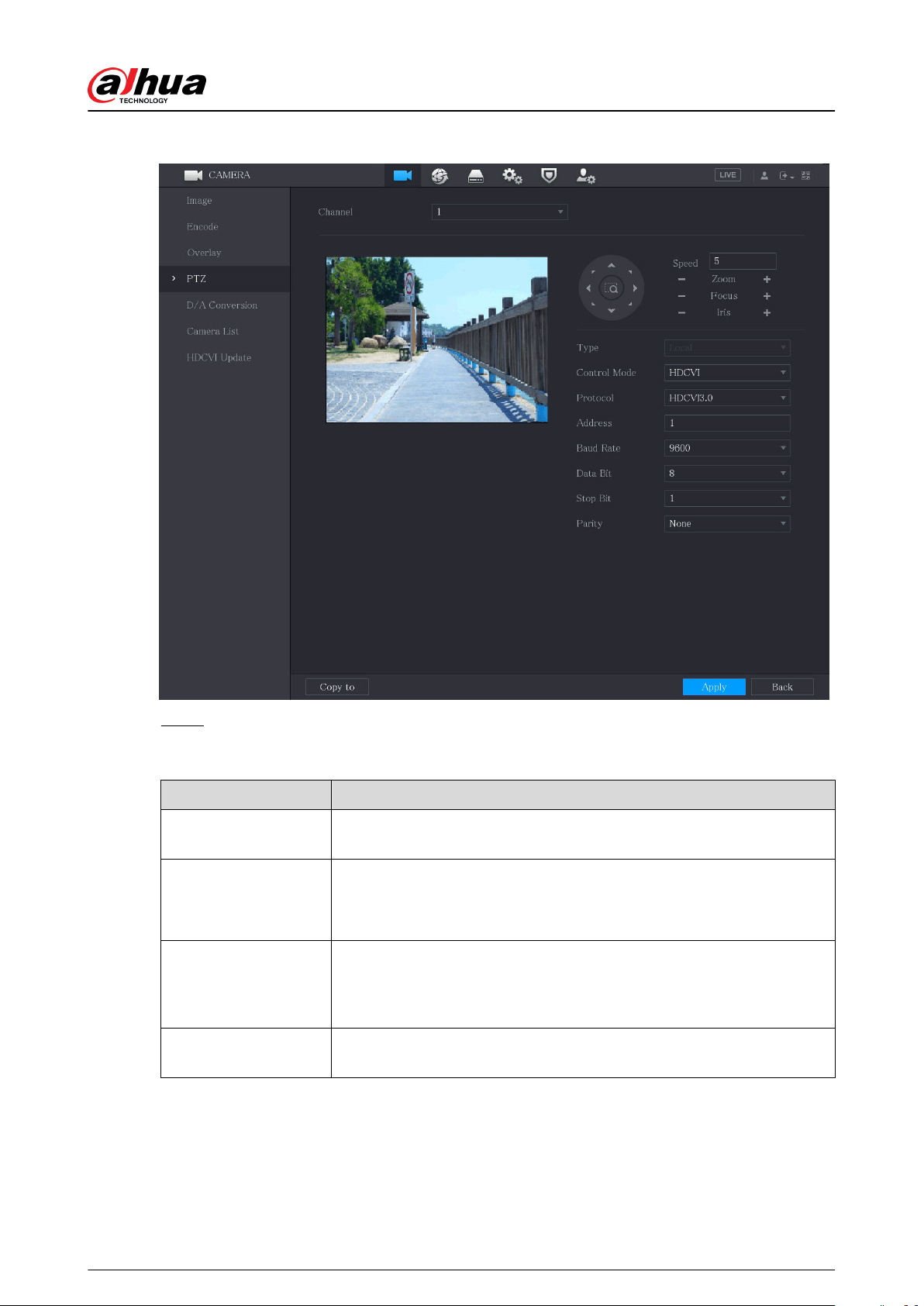Open the Camera settings icon in top bar
The image size is (924, 1306).
pos(402,175)
